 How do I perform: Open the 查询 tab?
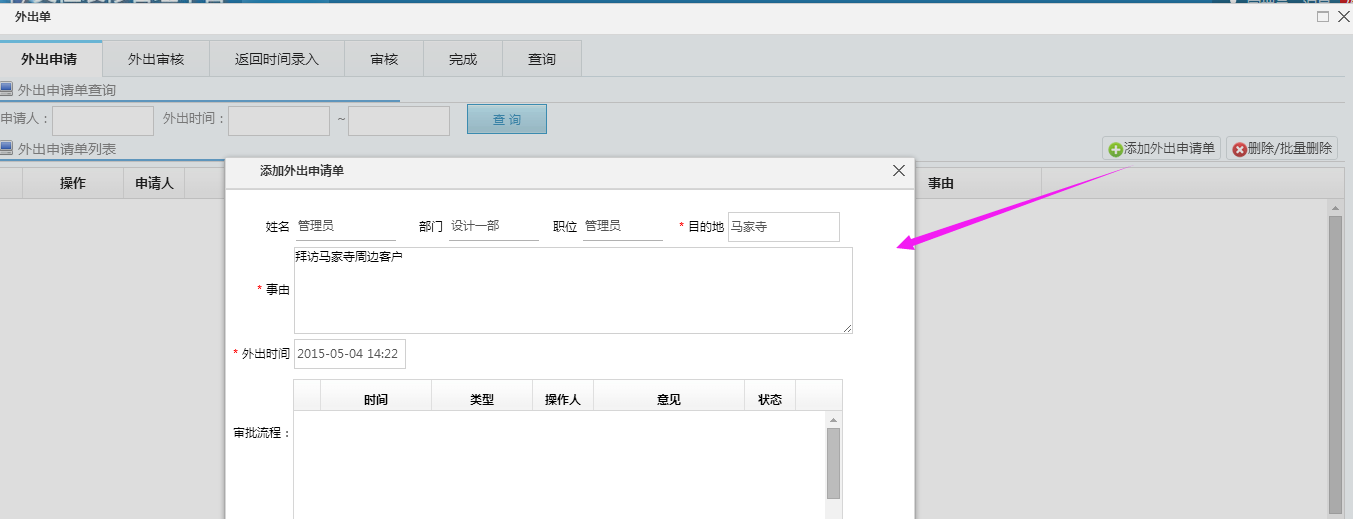542,59
